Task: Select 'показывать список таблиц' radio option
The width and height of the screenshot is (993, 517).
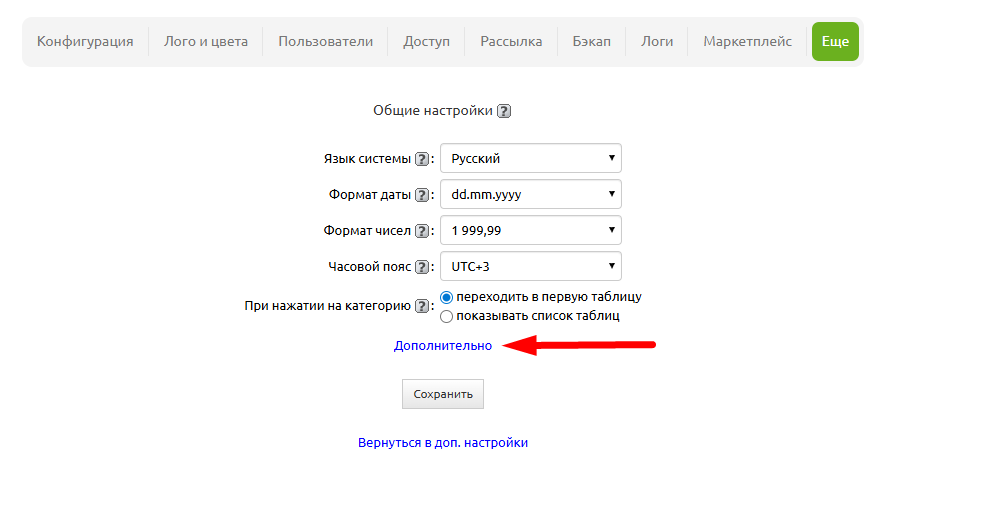Action: (x=447, y=316)
